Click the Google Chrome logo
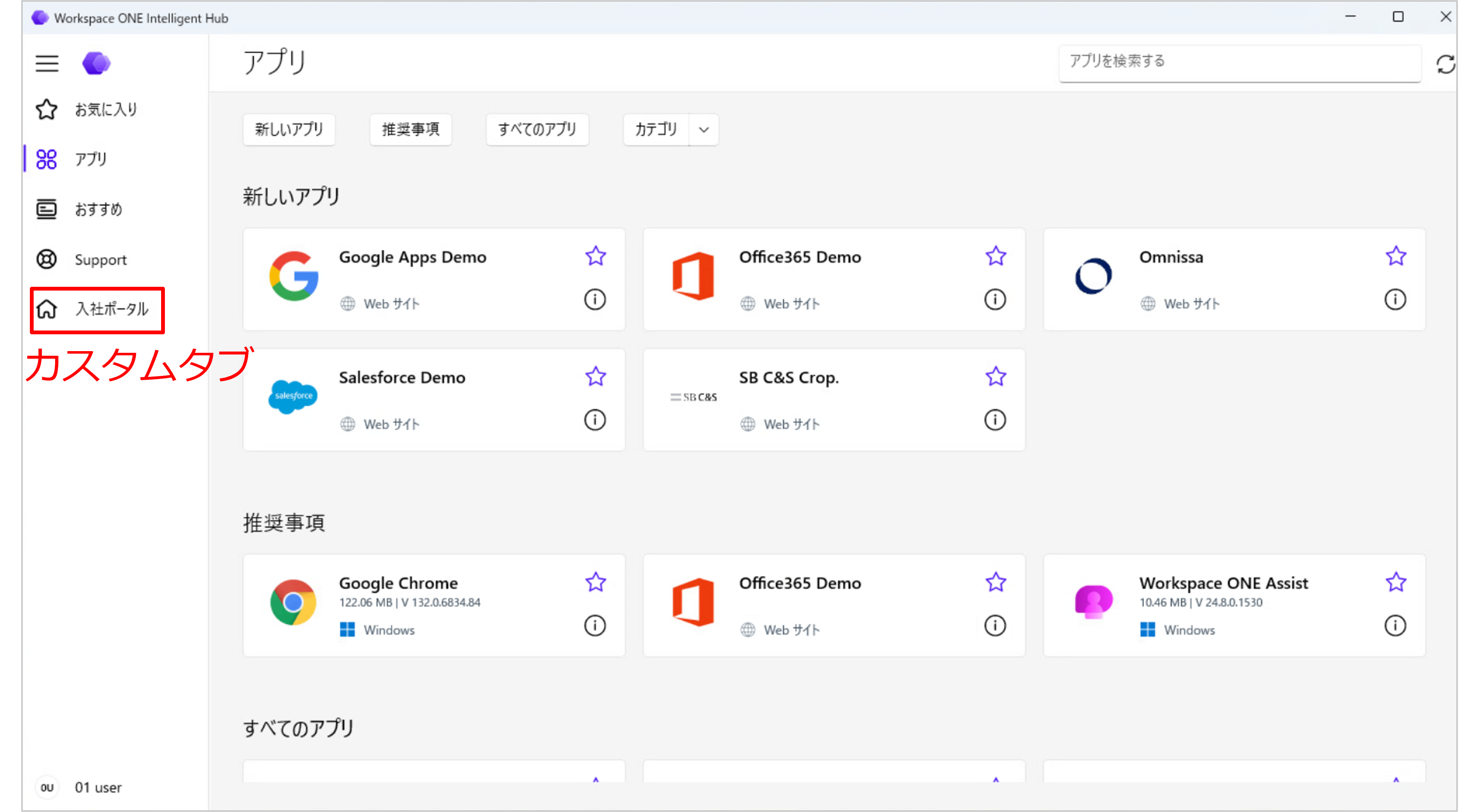 pyautogui.click(x=293, y=602)
